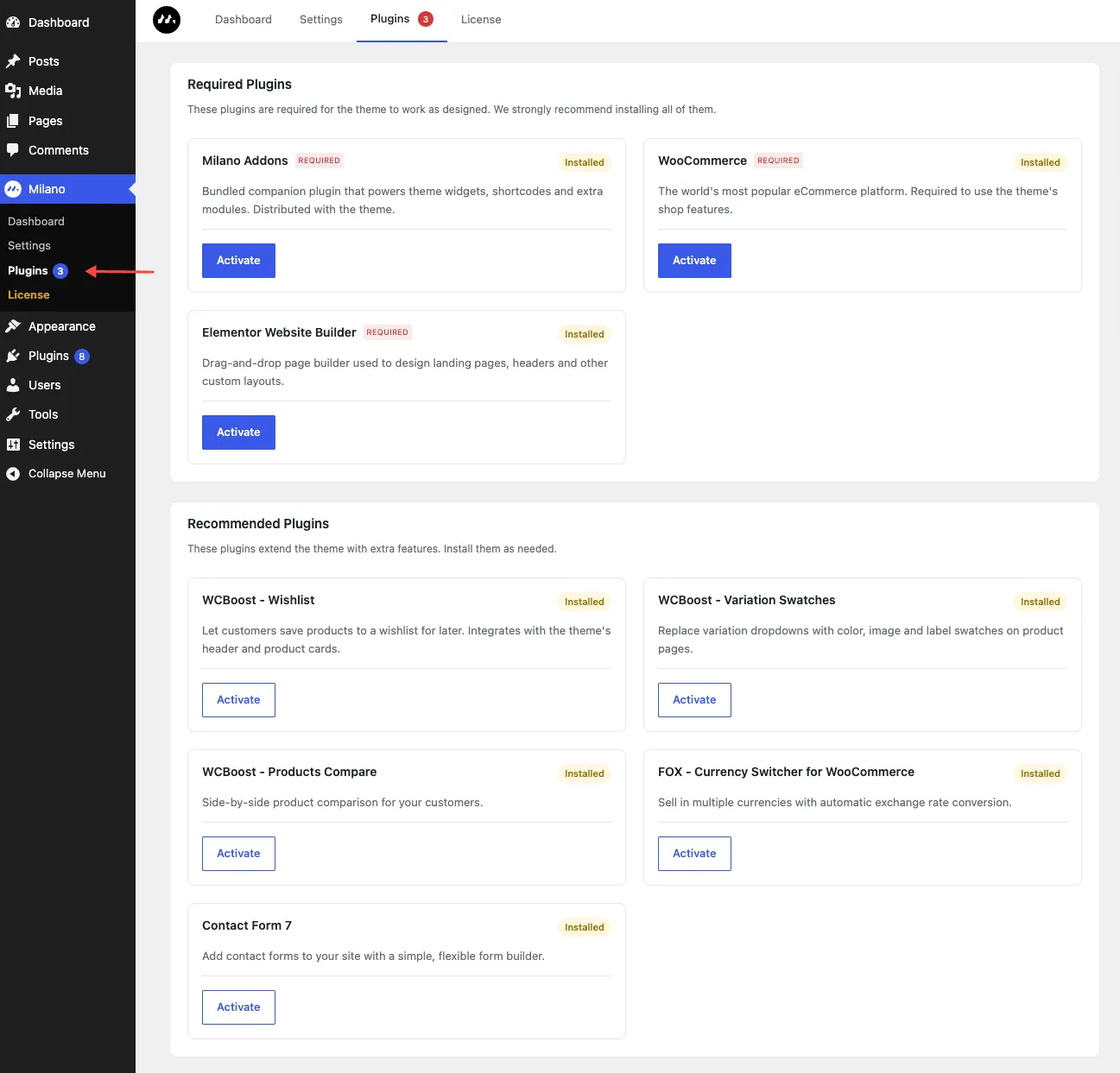Click Collapse Menu label in sidebar
The height and width of the screenshot is (1073, 1120).
[67, 474]
